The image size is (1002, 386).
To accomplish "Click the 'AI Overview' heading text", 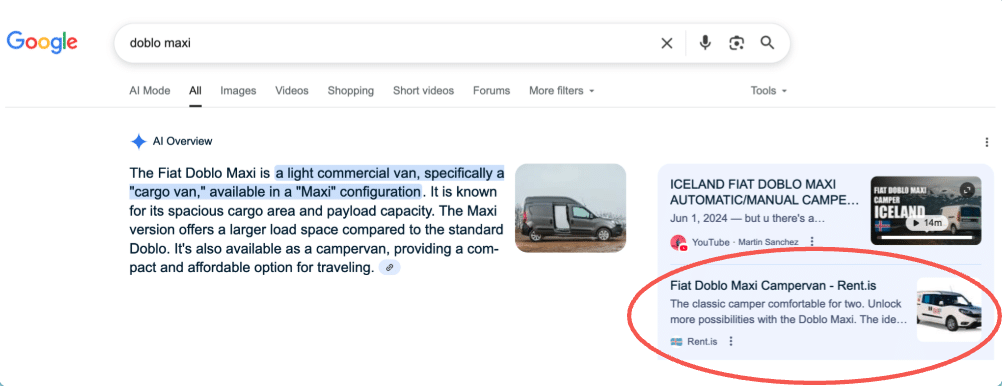I will pos(182,141).
